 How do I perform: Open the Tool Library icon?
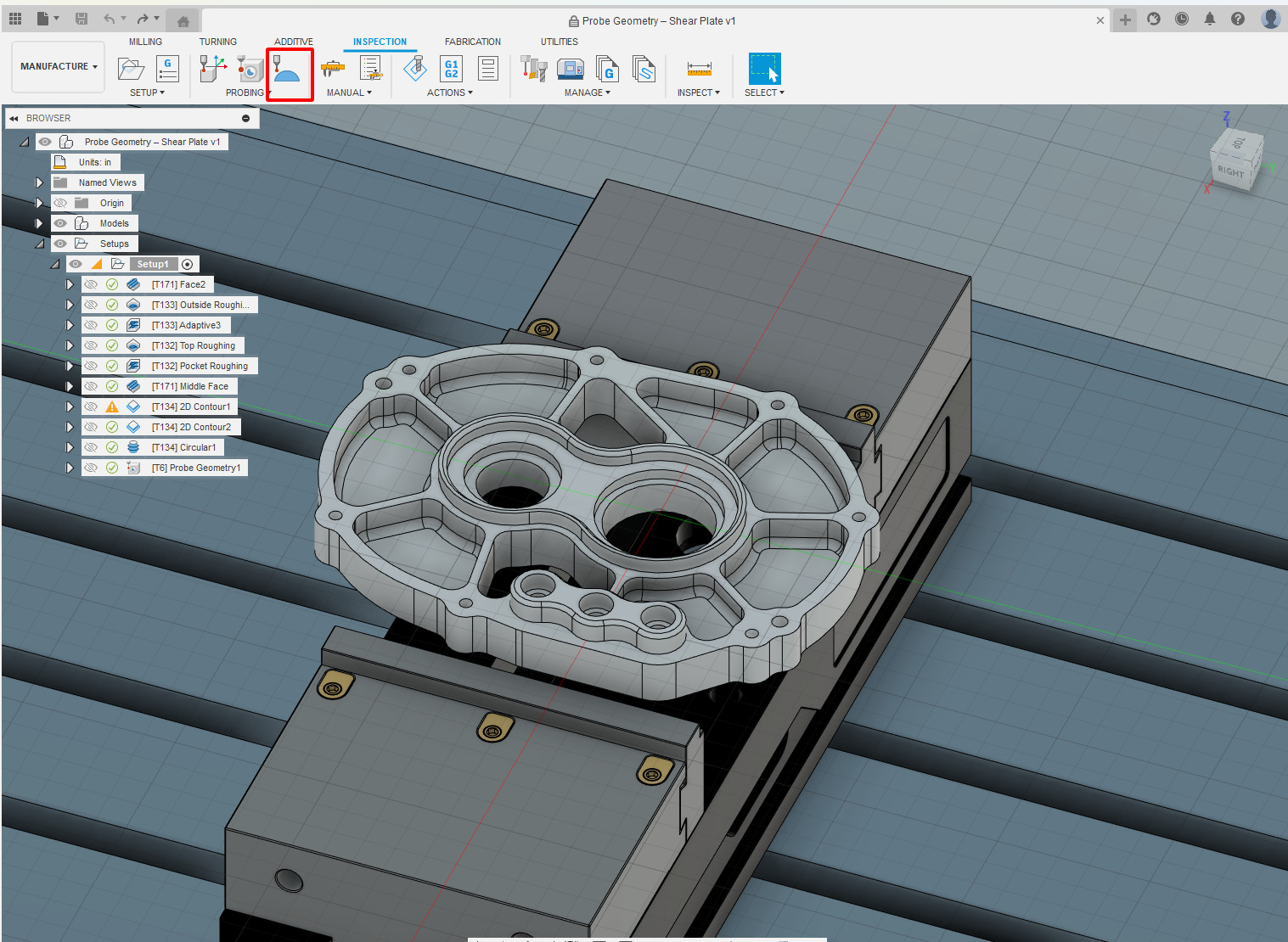[x=533, y=68]
